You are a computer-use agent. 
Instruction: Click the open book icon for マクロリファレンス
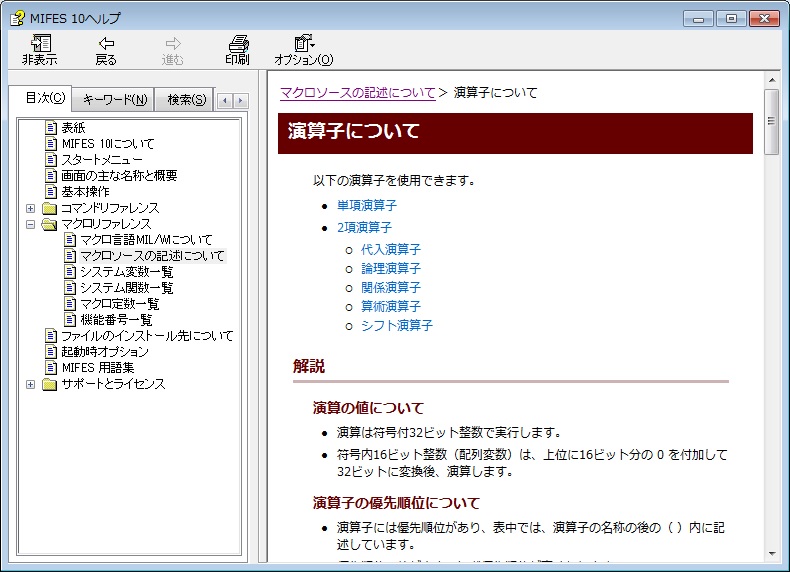click(50, 224)
